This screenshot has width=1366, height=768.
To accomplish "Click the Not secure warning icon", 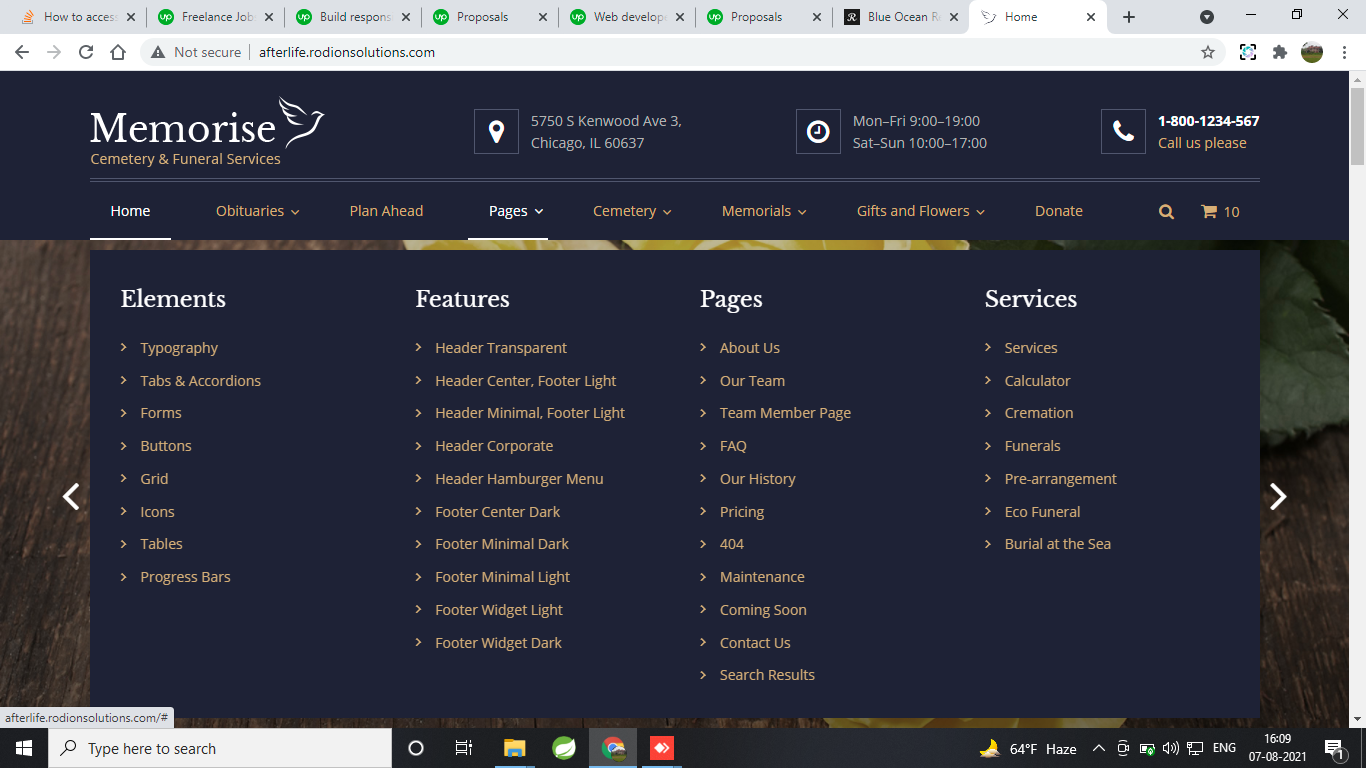I will [x=159, y=52].
